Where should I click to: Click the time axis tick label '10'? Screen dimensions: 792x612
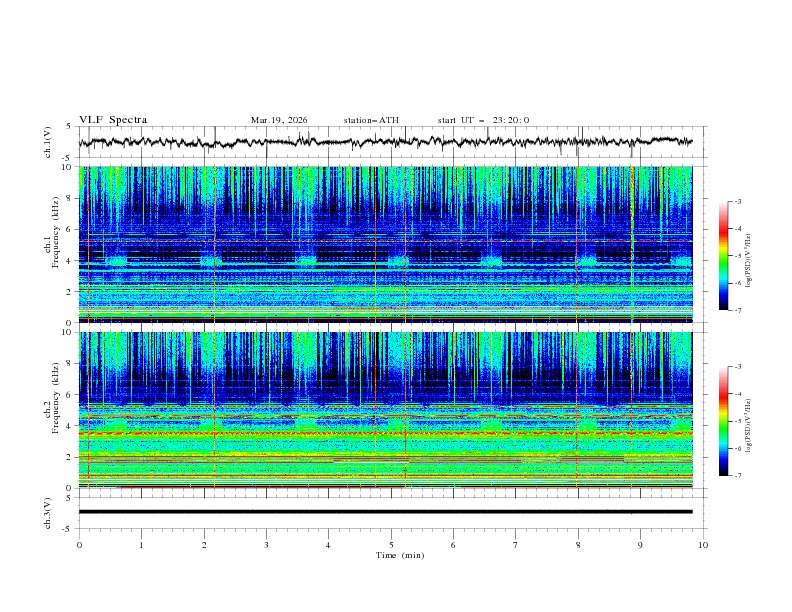(x=703, y=545)
